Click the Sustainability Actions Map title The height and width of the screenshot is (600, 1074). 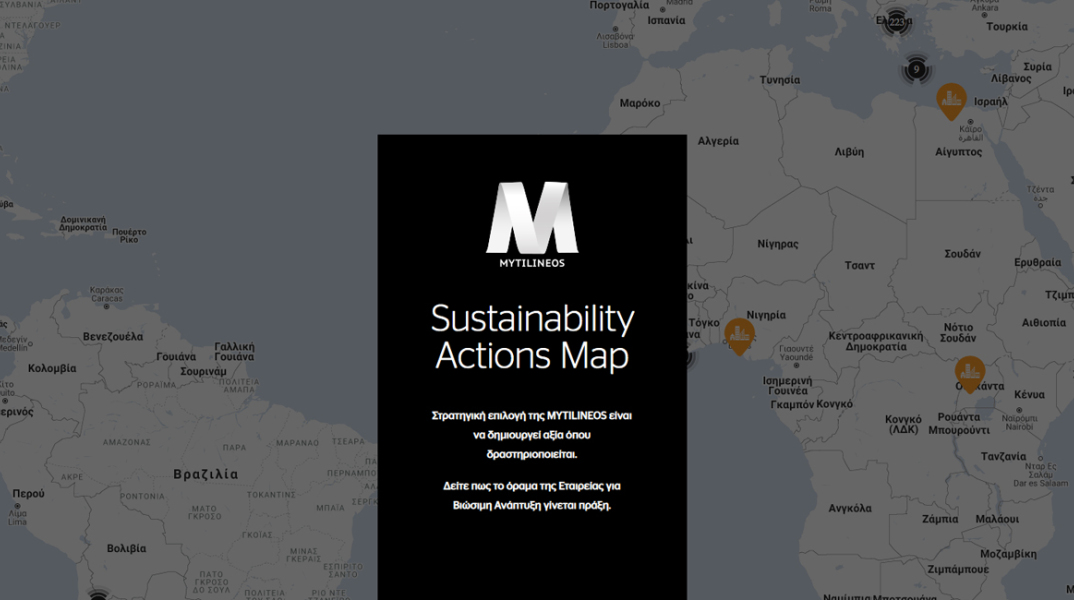[532, 337]
